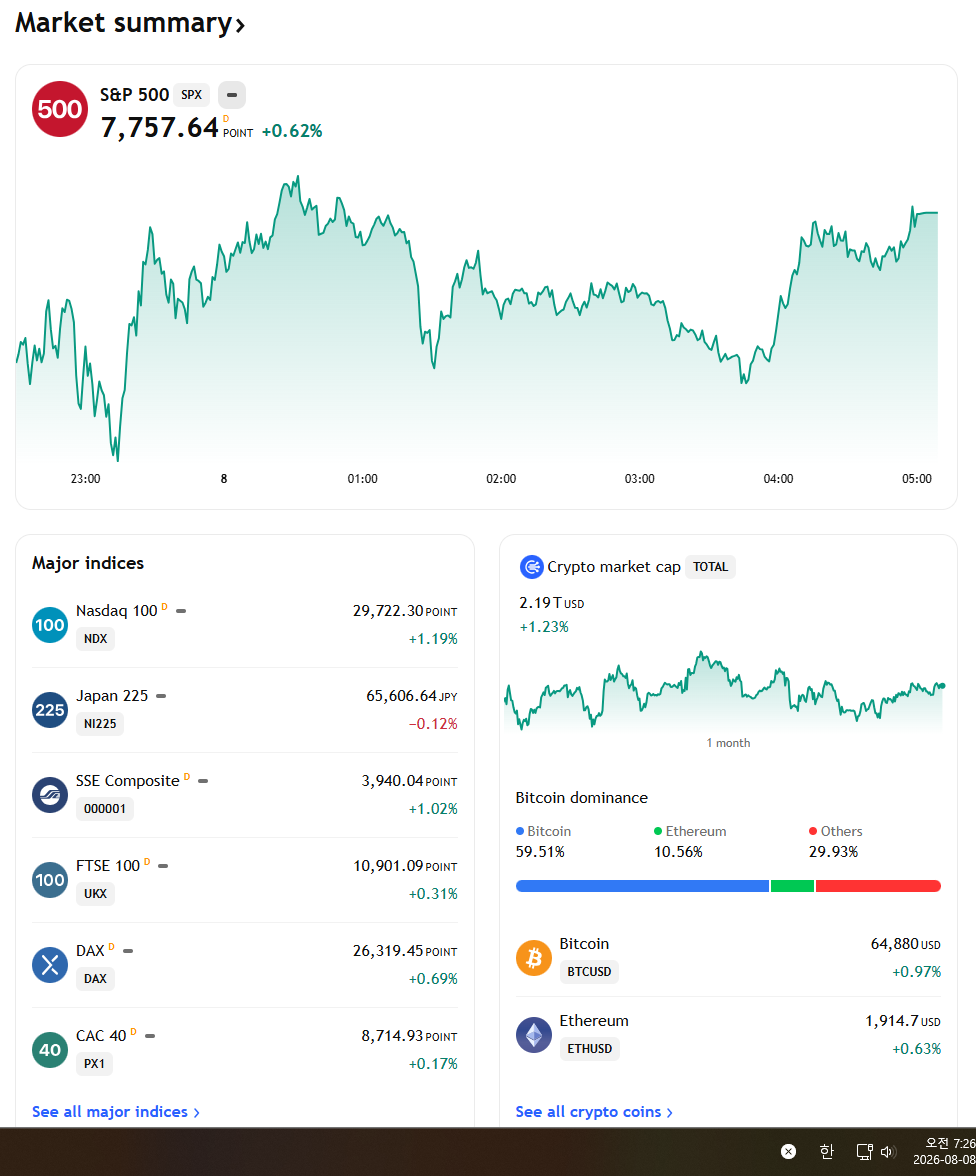
Task: Click the SSE Composite value 3,940.04
Action: [x=392, y=781]
